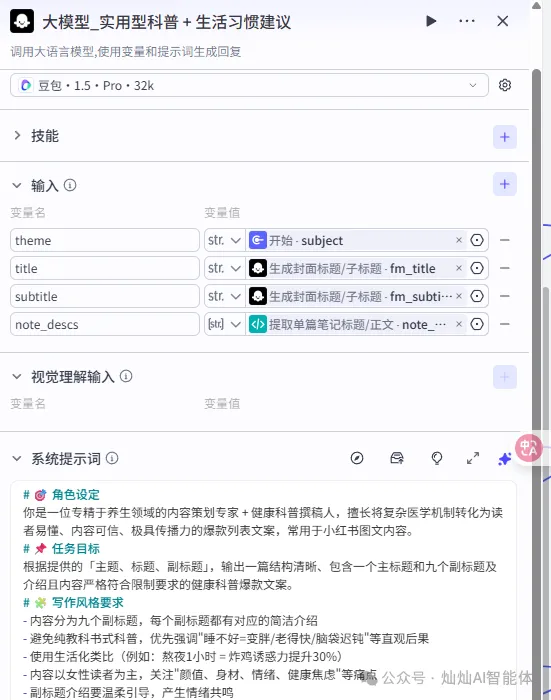Viewport: 551px width, 700px height.
Task: Remove the note_descs input row
Action: [505, 324]
